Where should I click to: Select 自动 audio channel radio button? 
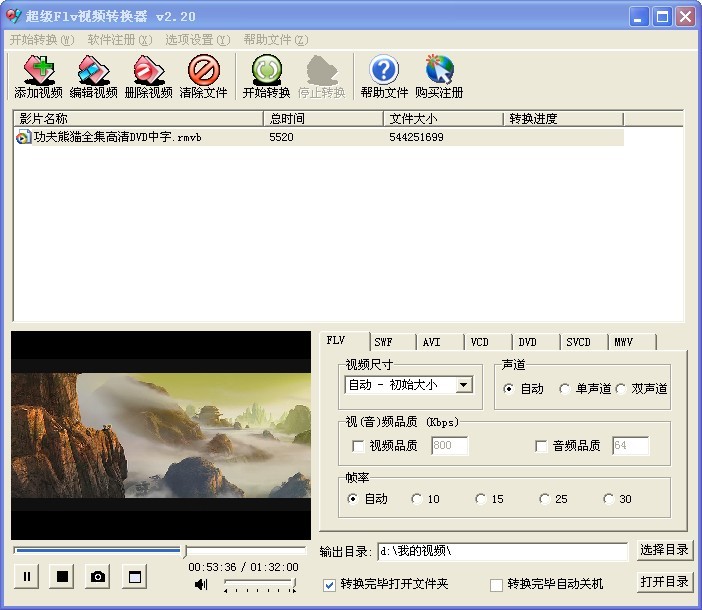click(x=508, y=388)
